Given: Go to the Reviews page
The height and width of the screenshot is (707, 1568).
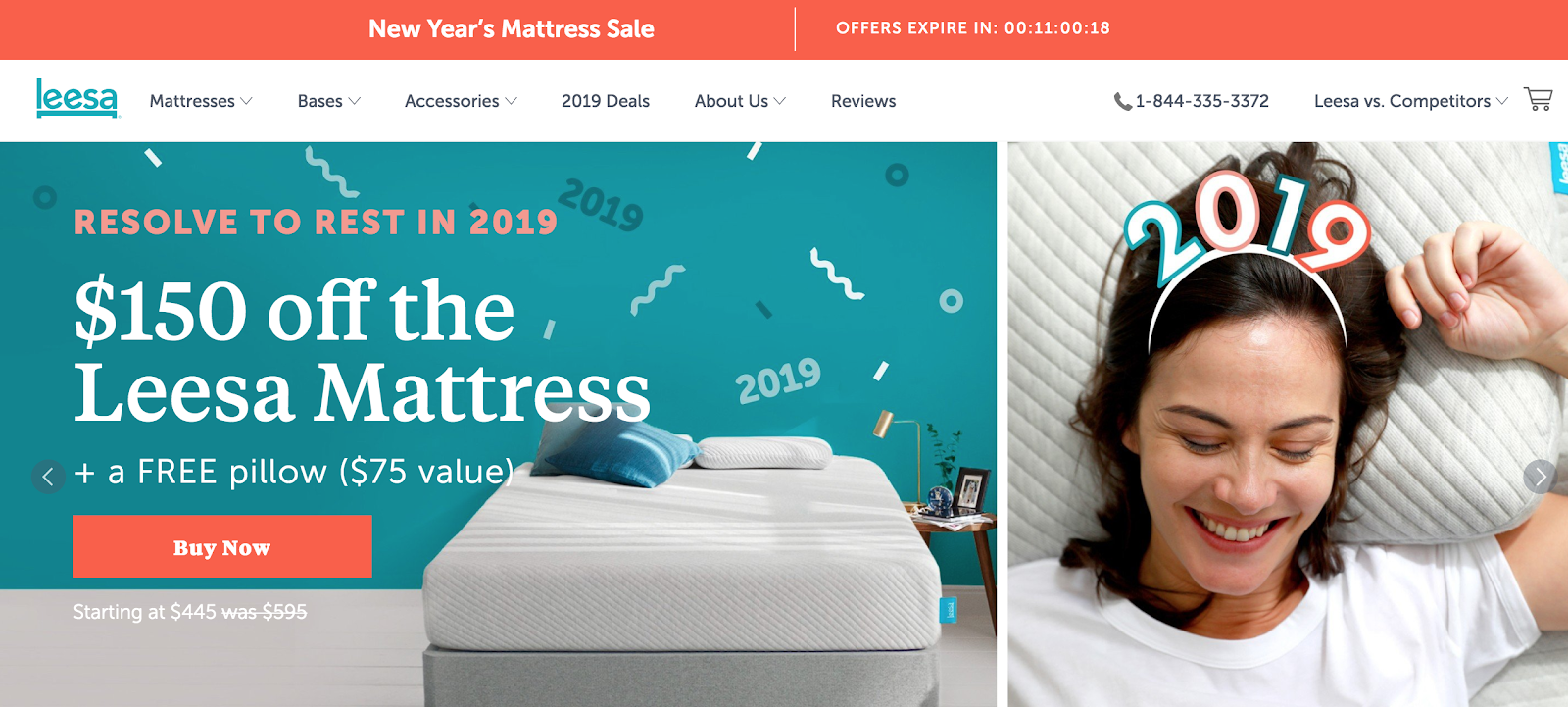Looking at the screenshot, I should [863, 101].
